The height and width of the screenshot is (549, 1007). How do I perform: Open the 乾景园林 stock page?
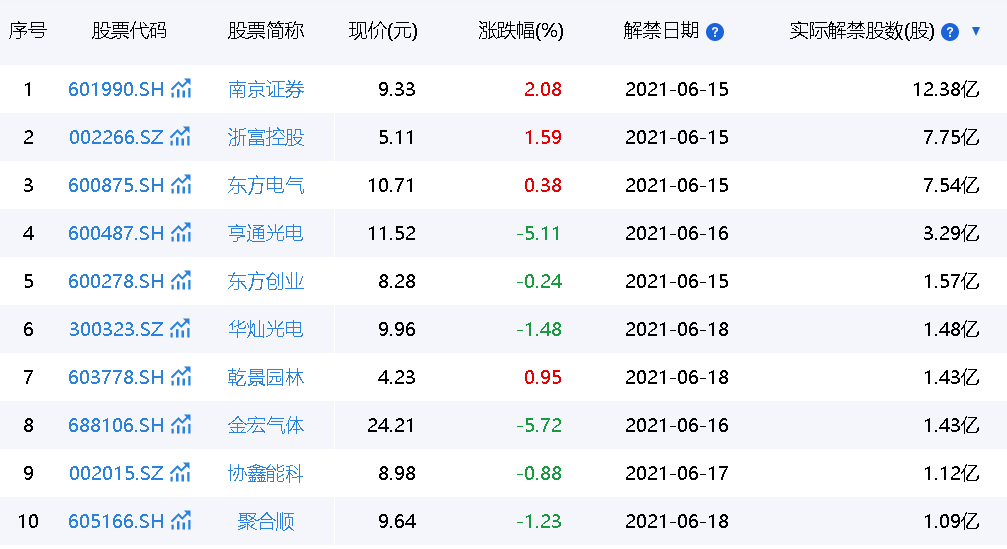(266, 378)
